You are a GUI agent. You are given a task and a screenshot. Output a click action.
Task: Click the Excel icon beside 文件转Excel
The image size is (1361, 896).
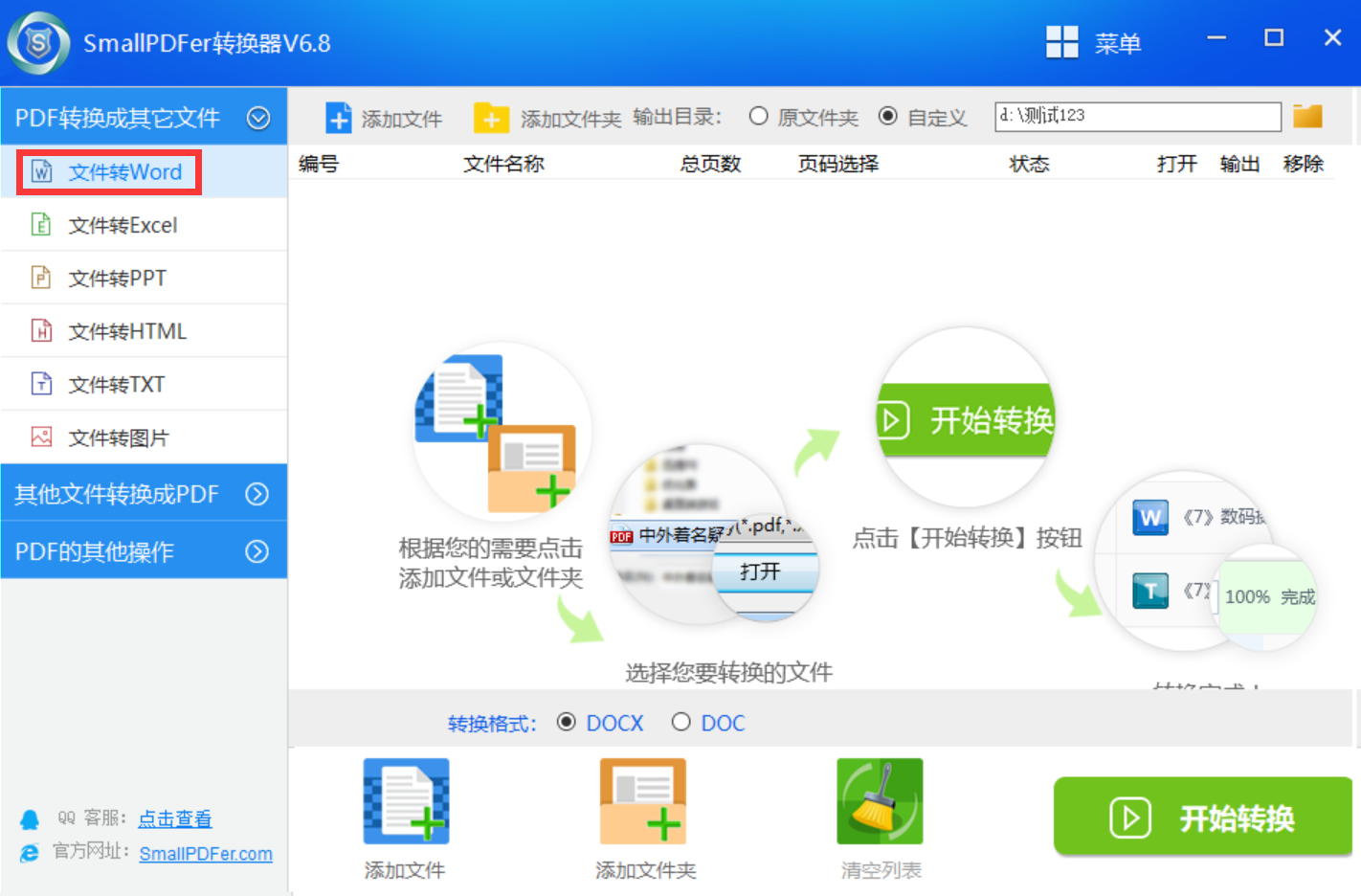41,225
